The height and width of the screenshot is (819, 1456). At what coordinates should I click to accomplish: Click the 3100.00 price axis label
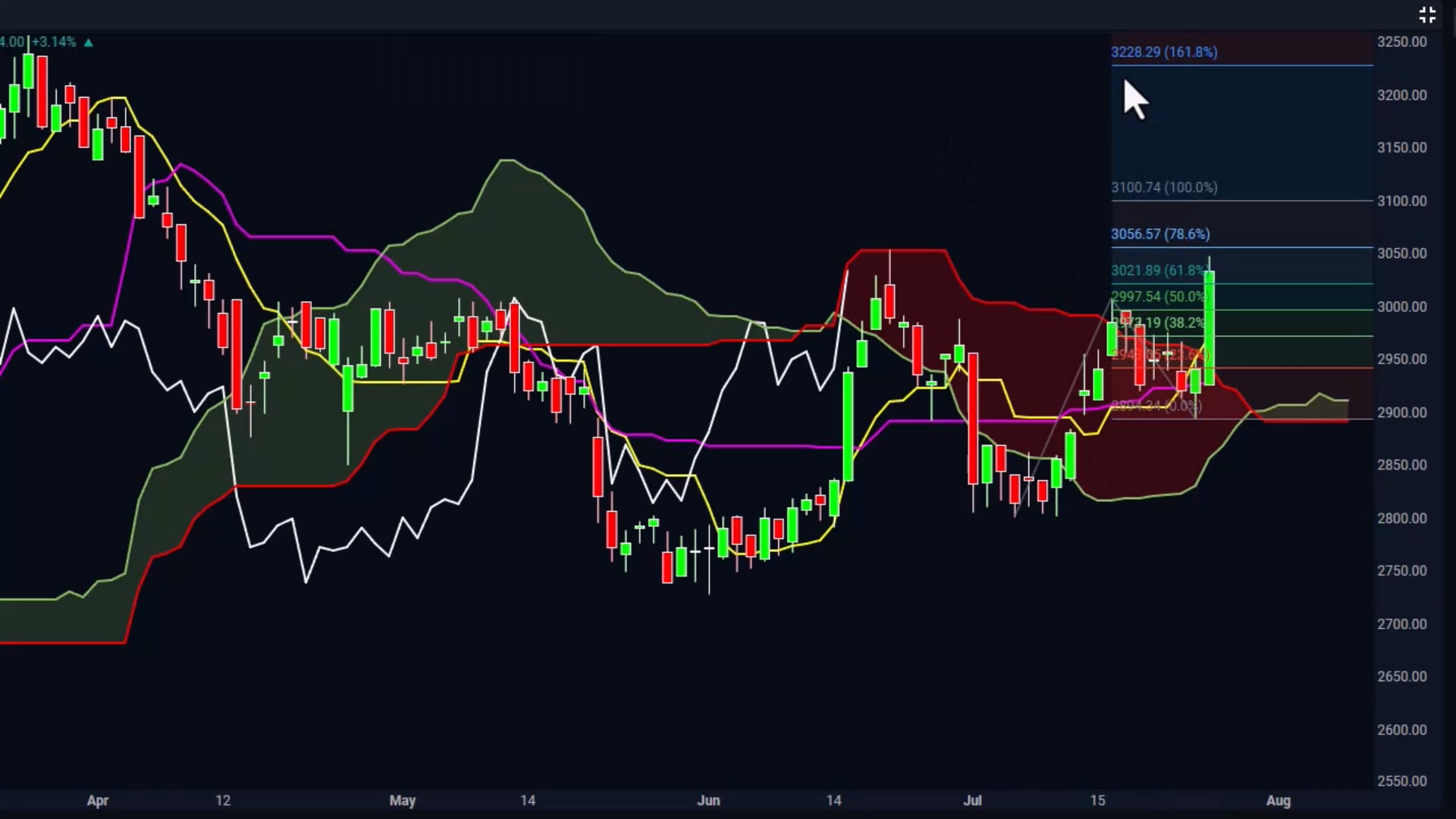[1401, 201]
